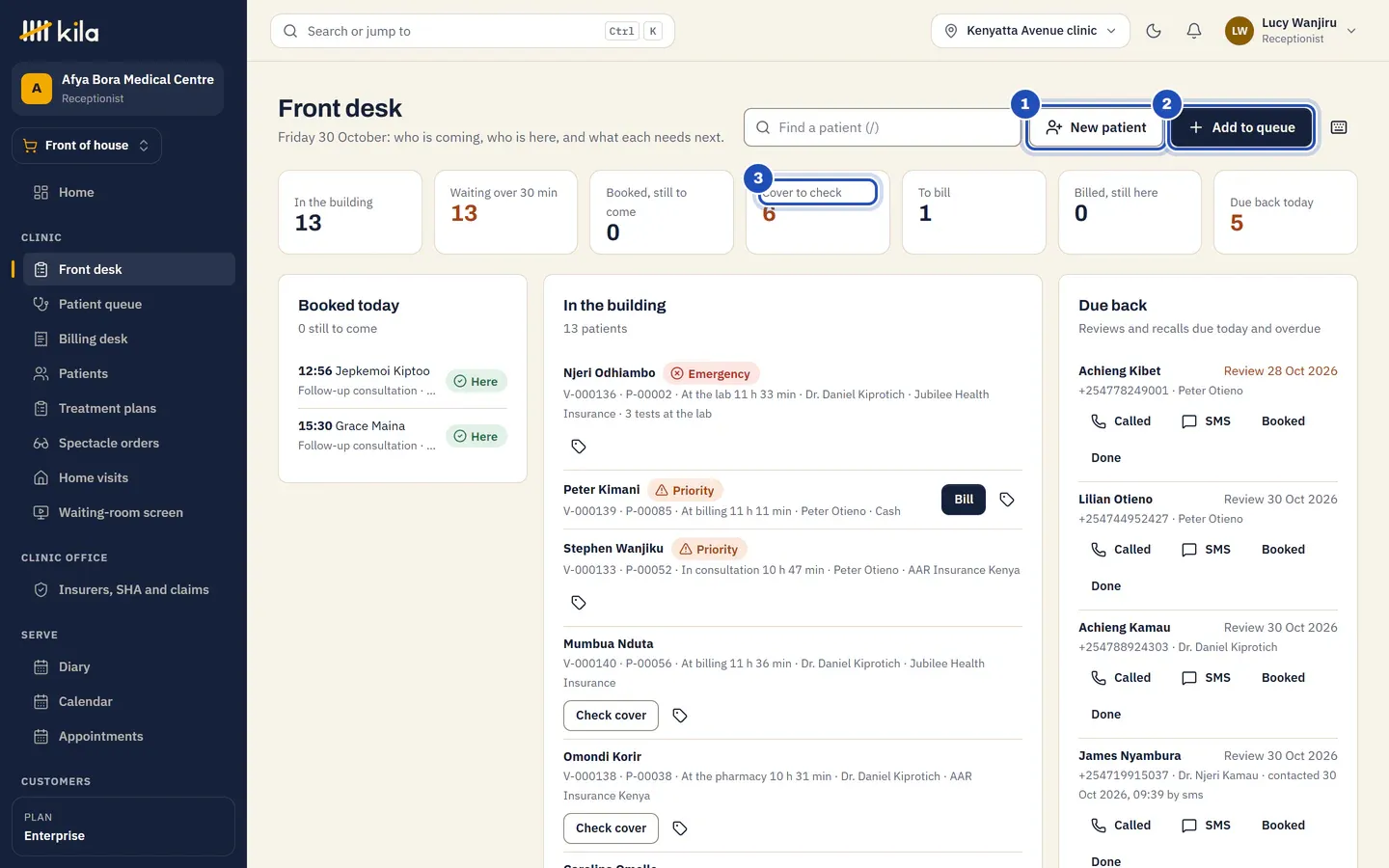Click Add to queue
This screenshot has width=1389, height=868.
pos(1241,127)
